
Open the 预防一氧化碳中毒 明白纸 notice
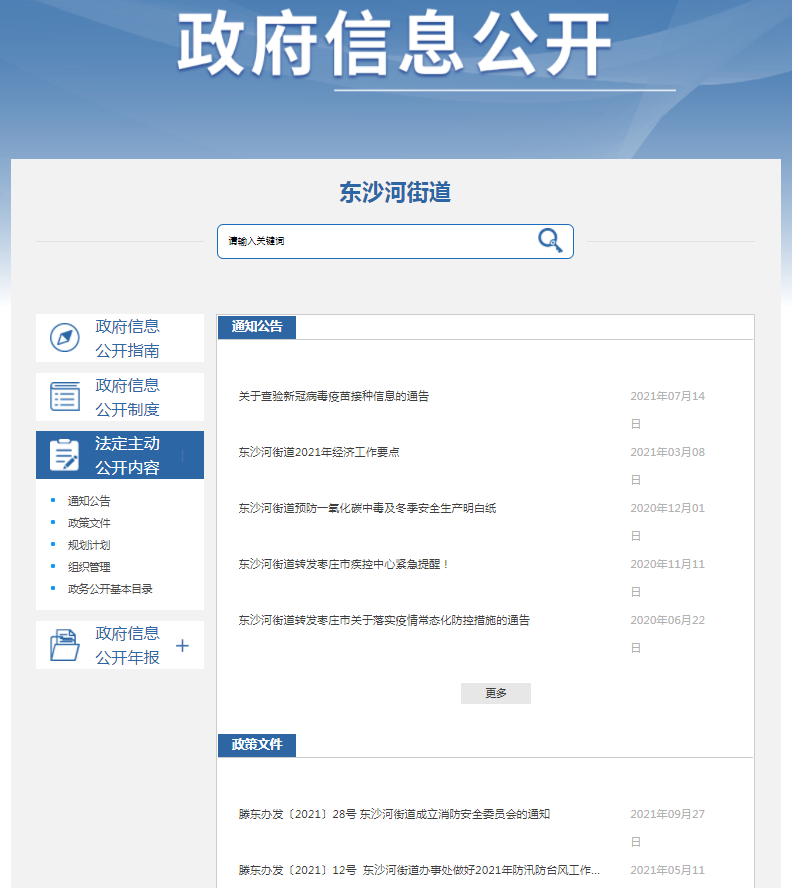[367, 508]
